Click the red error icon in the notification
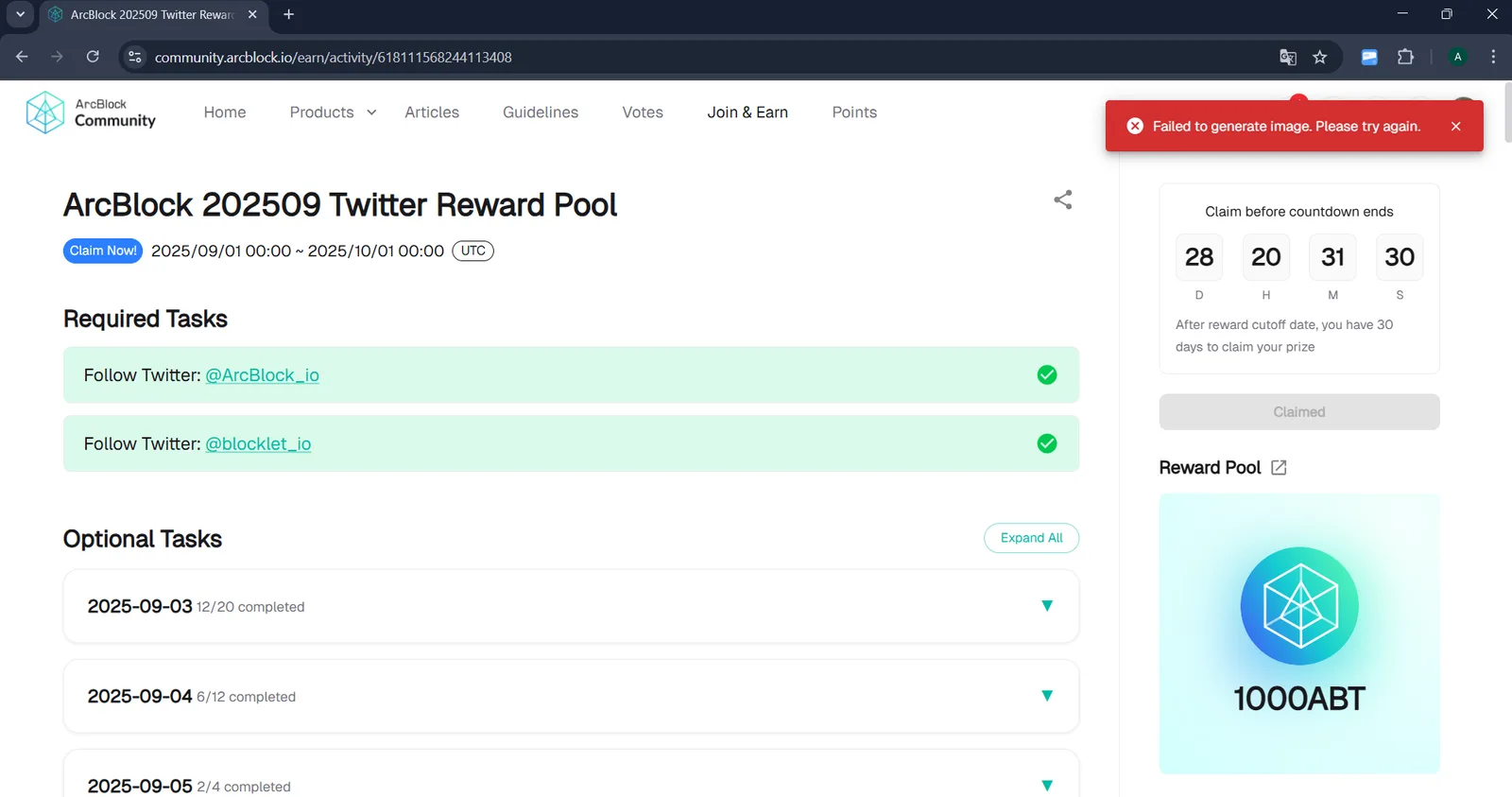 point(1135,126)
